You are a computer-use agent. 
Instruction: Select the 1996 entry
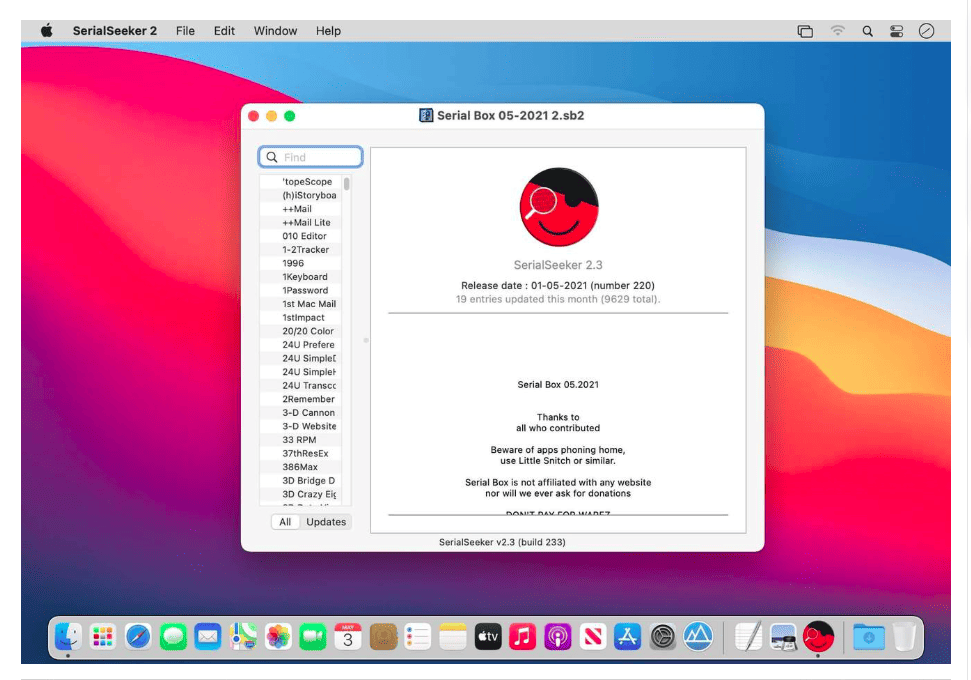tap(300, 263)
